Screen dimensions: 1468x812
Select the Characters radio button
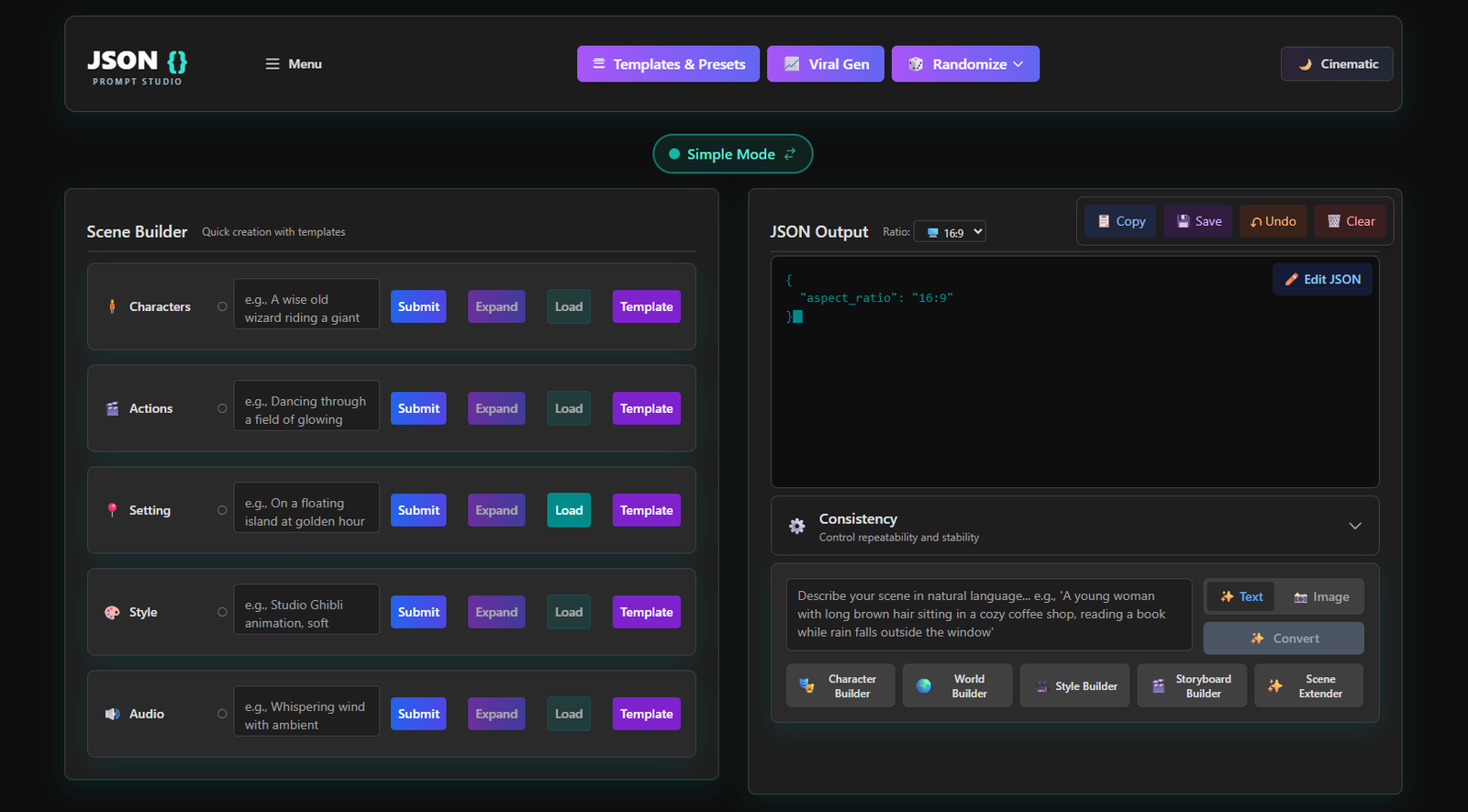pos(222,306)
